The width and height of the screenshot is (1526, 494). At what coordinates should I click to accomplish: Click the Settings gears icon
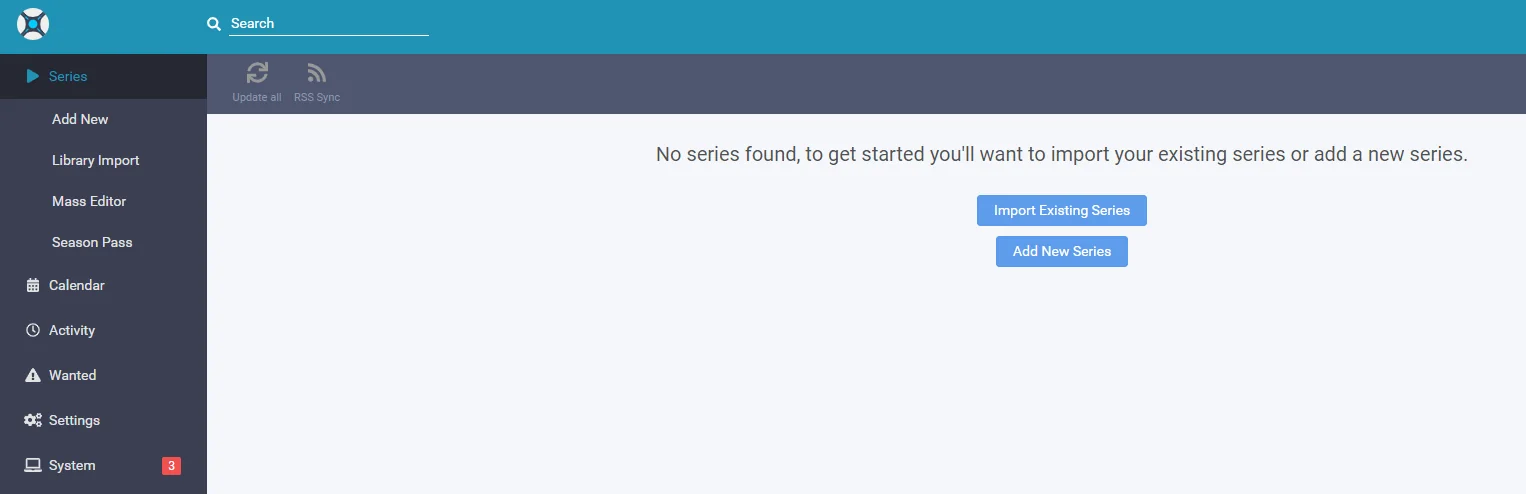[x=33, y=420]
